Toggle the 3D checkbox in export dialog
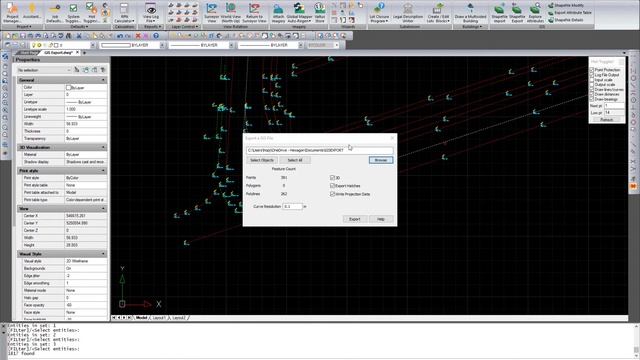 click(x=332, y=178)
